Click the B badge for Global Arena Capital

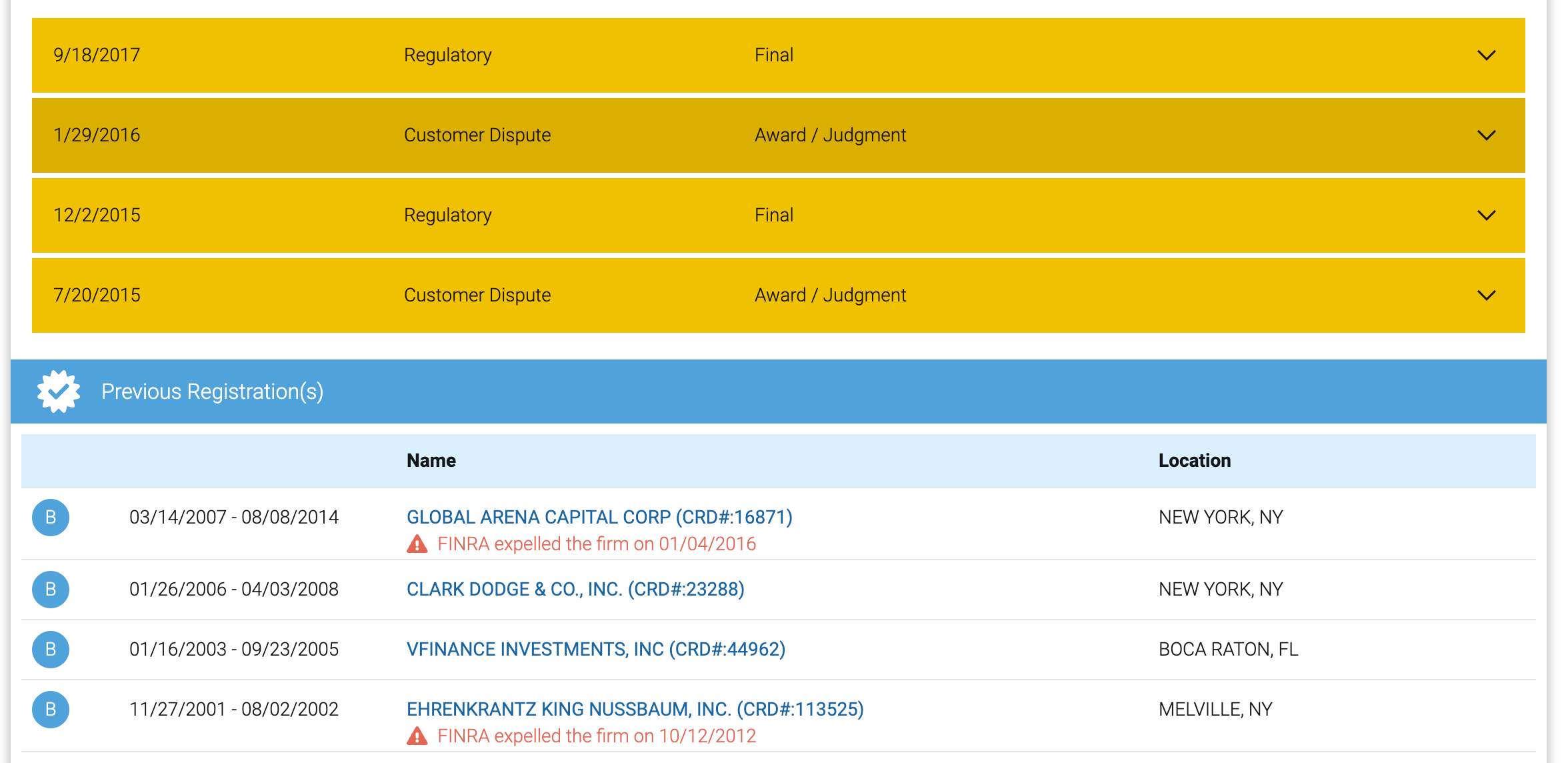(51, 518)
